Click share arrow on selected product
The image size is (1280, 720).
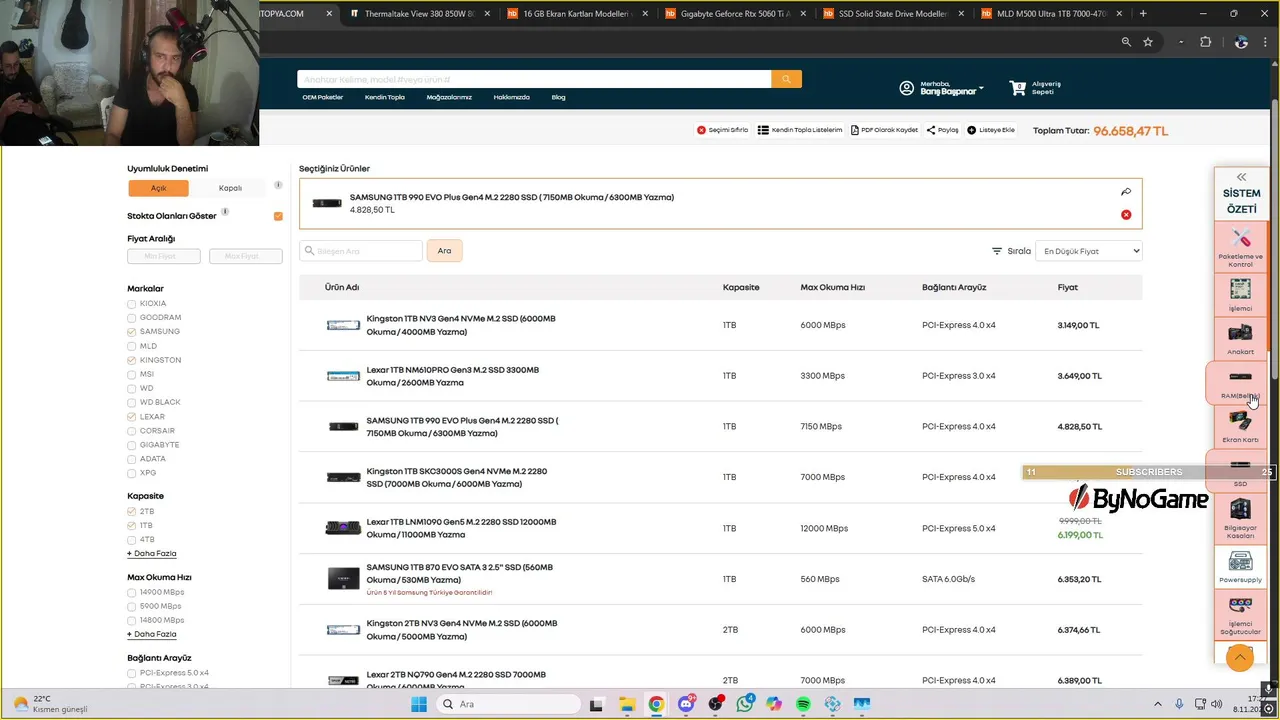click(x=1126, y=192)
